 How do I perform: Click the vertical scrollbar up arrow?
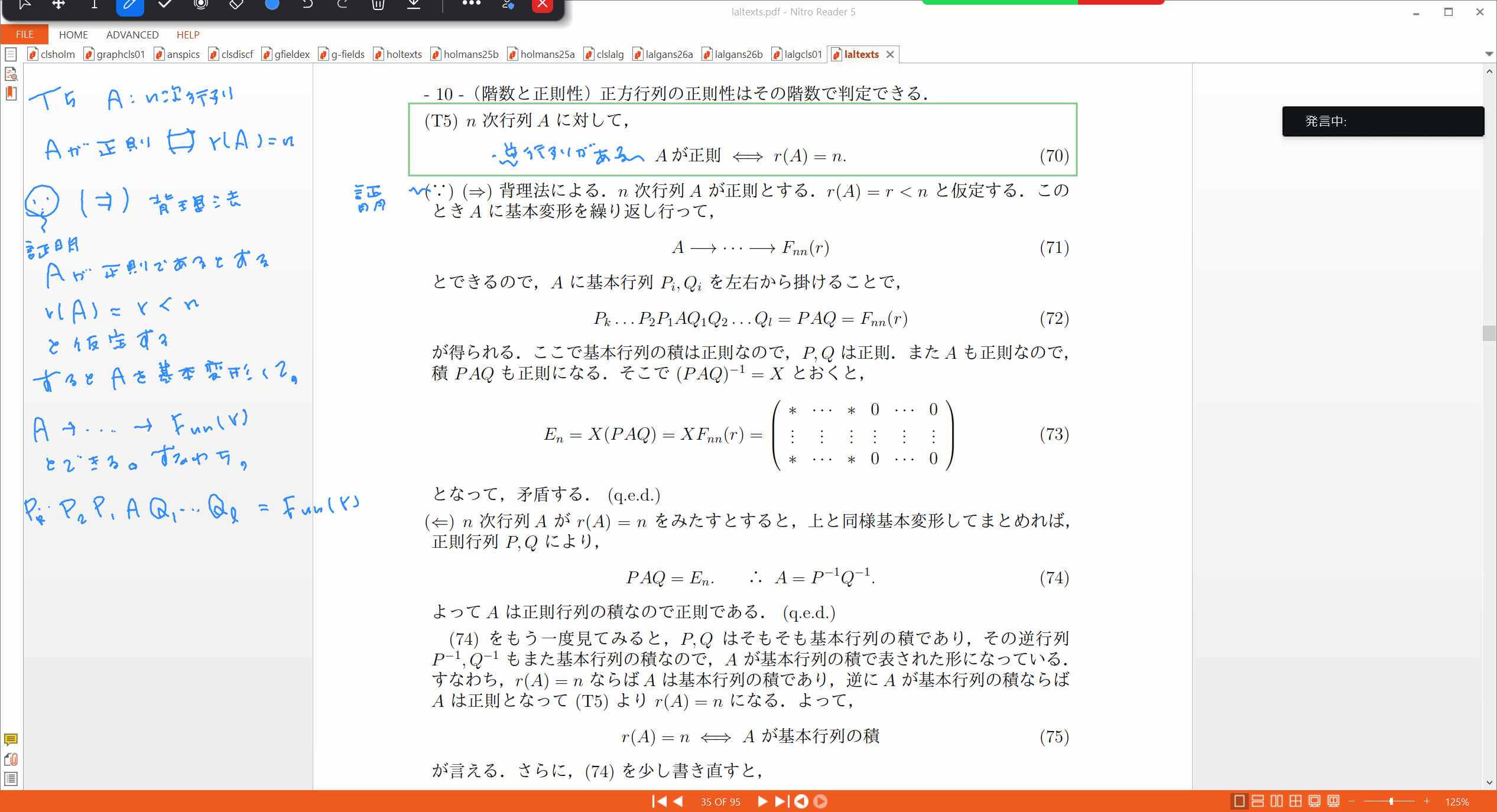[1489, 71]
